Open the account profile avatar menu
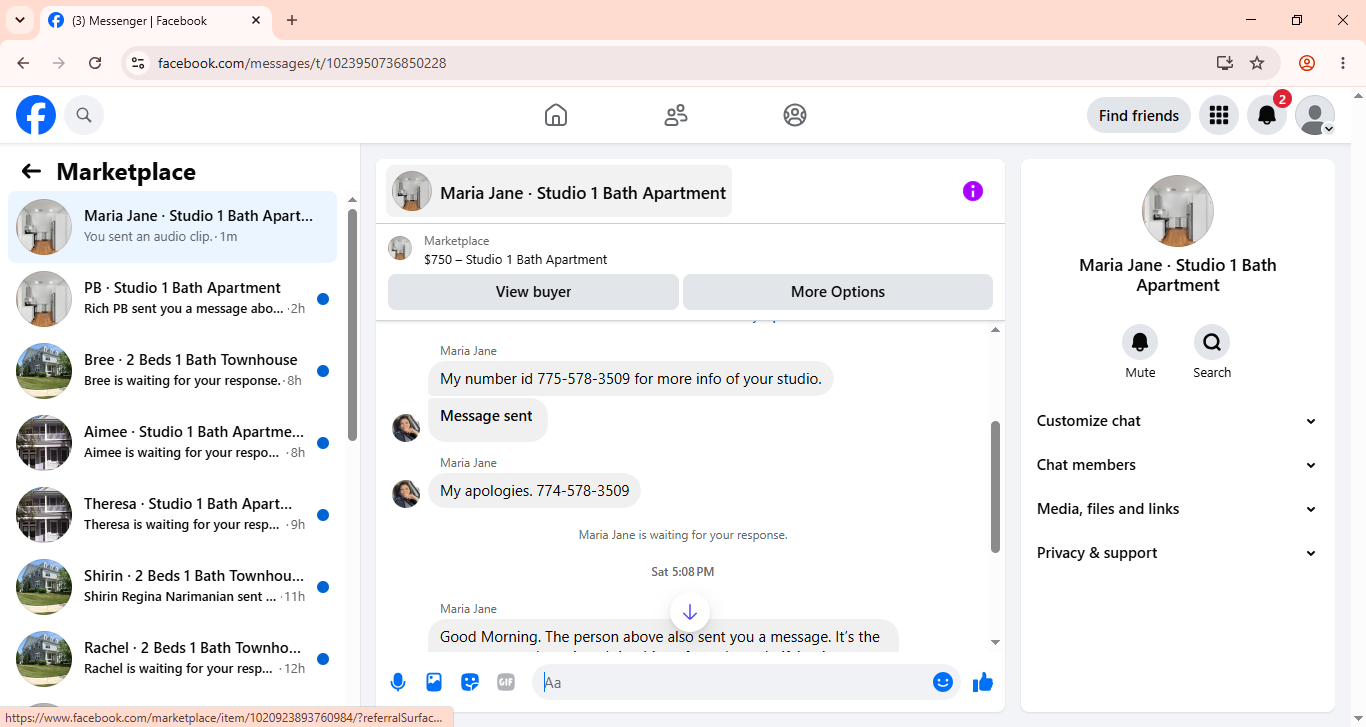1366x727 pixels. (1315, 115)
